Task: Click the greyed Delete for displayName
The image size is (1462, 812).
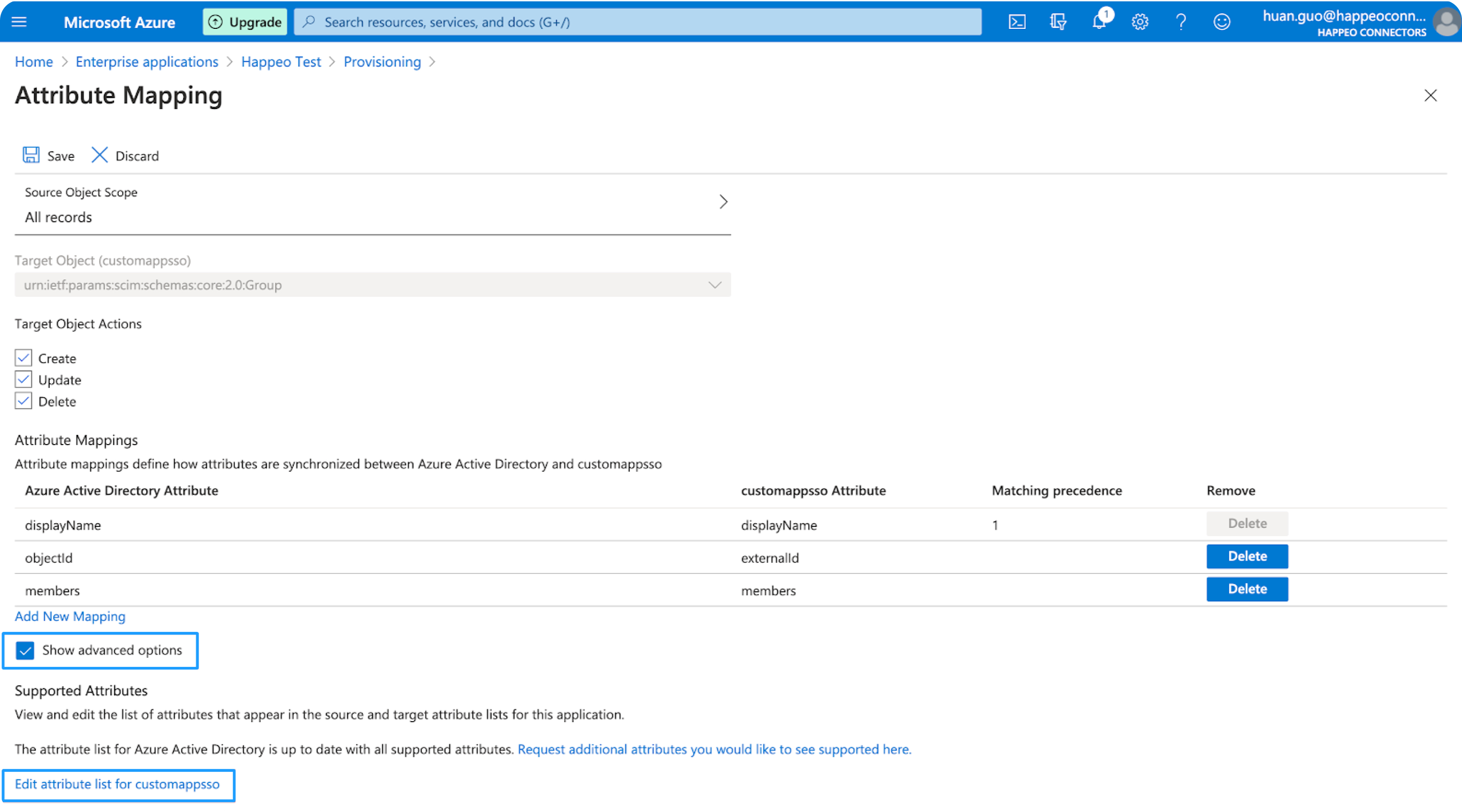Action: 1247,523
